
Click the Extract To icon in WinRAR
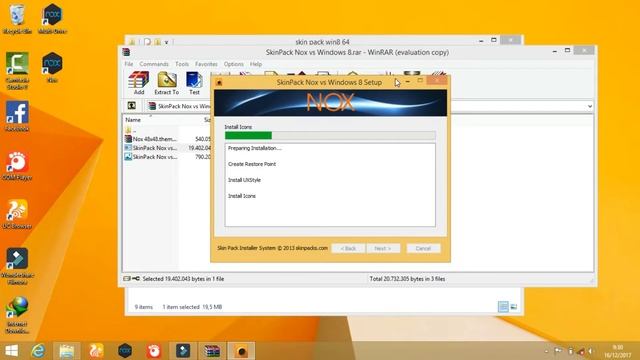(x=167, y=83)
